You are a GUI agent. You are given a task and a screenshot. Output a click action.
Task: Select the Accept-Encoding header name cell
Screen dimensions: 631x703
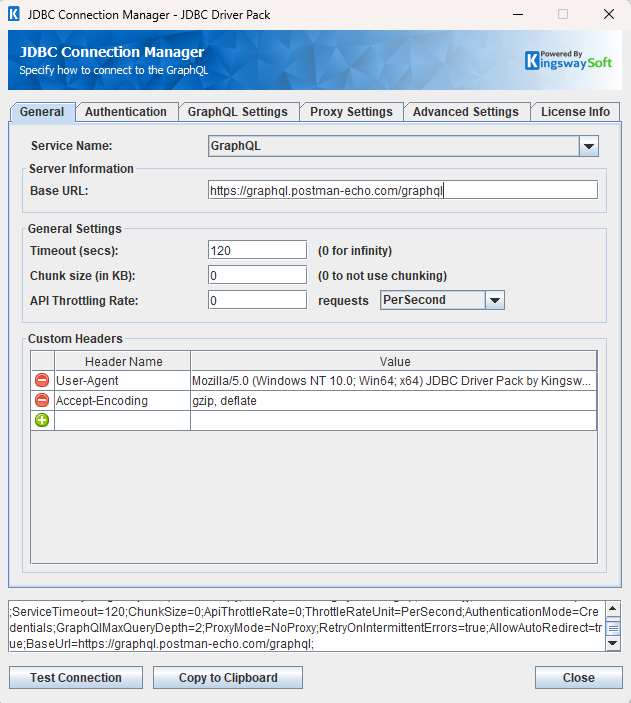coord(122,400)
